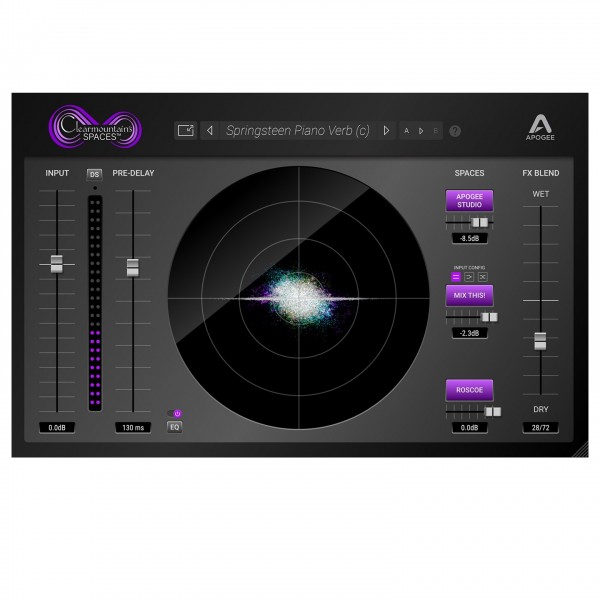Toggle the Mix This! space
This screenshot has width=600, height=600.
pos(469,295)
